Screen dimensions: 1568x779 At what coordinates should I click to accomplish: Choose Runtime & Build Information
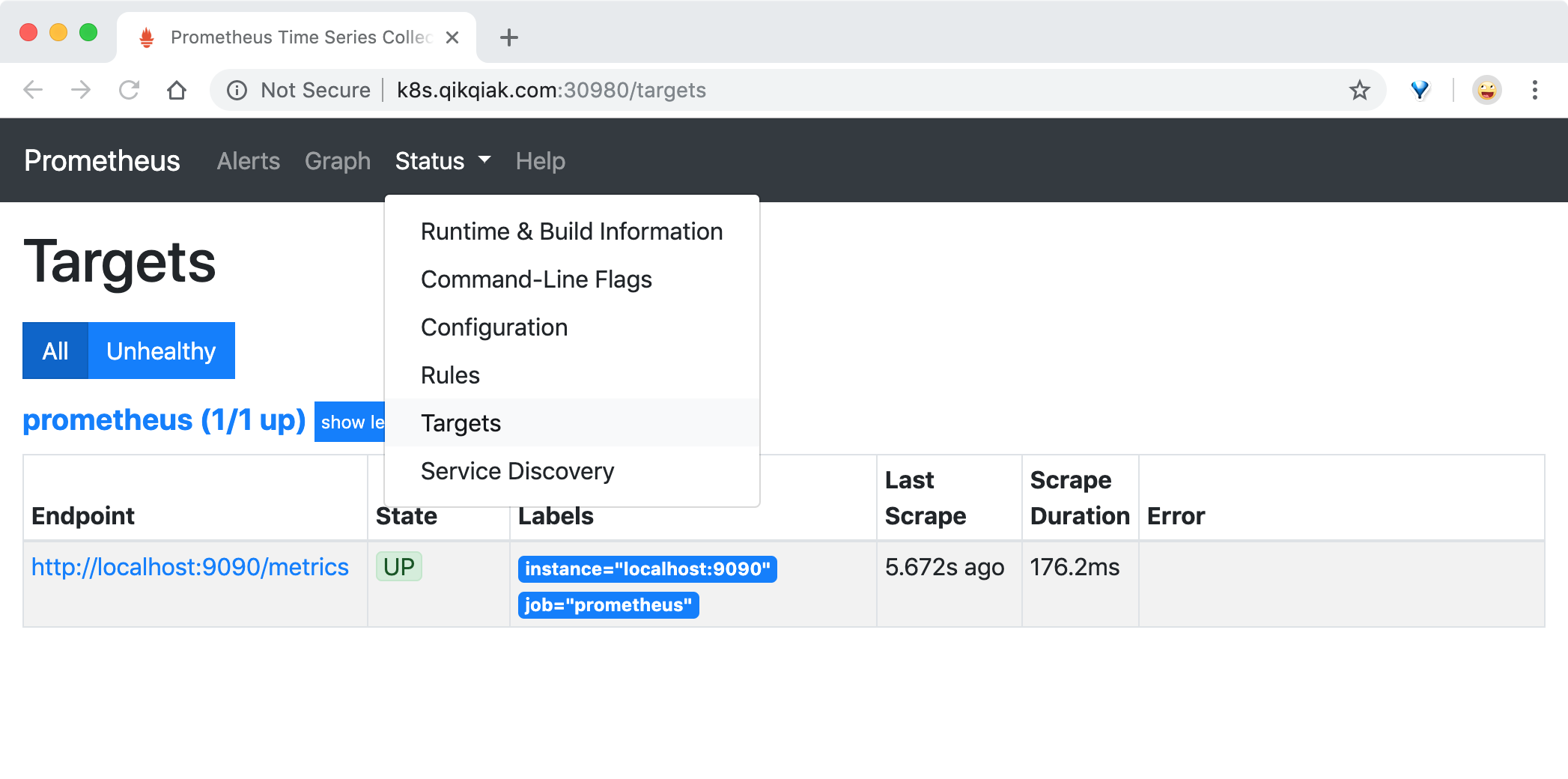[572, 231]
